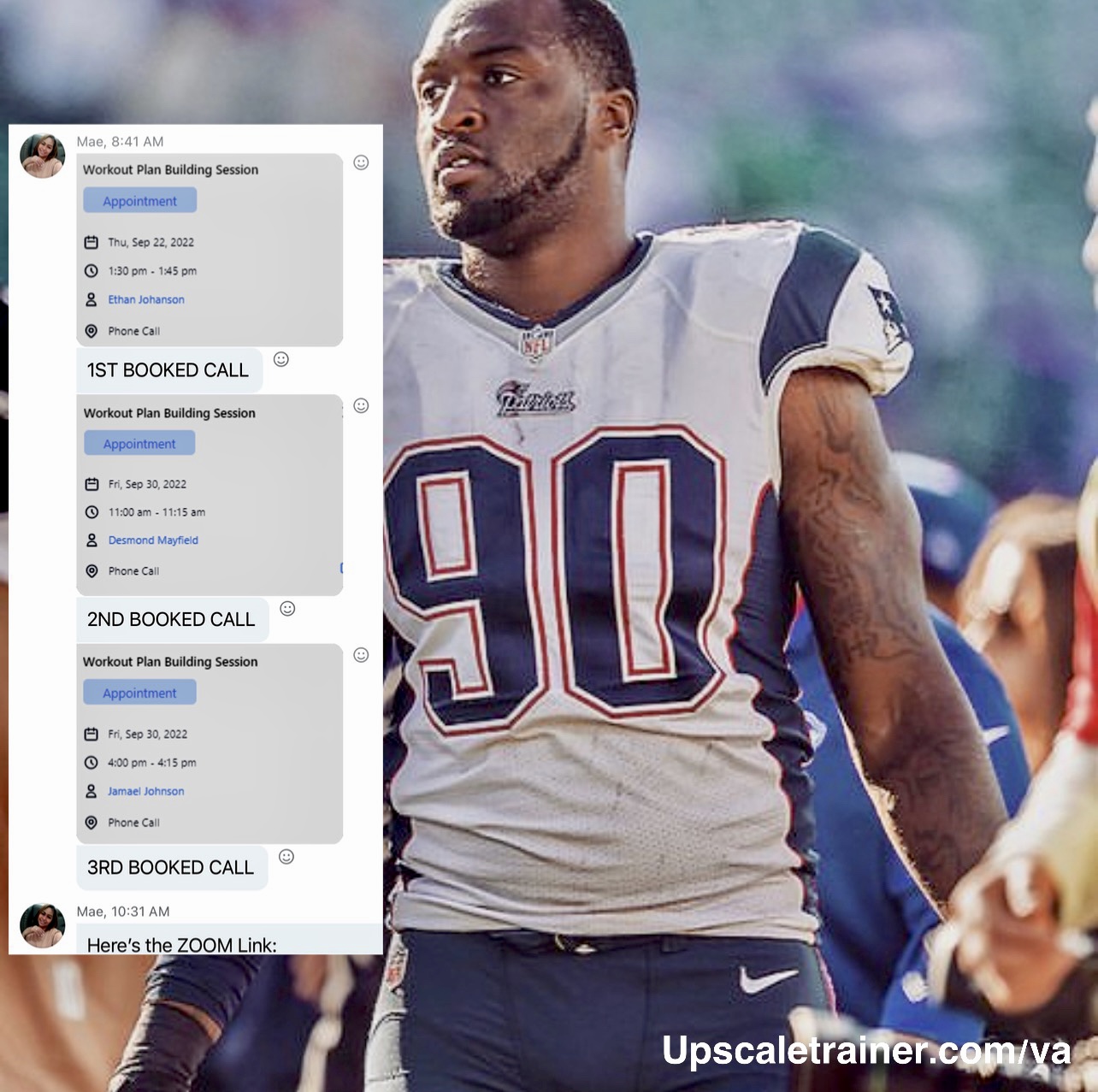
Task: Click Workout Plan Building Session title in Jamael's card
Action: coord(170,662)
